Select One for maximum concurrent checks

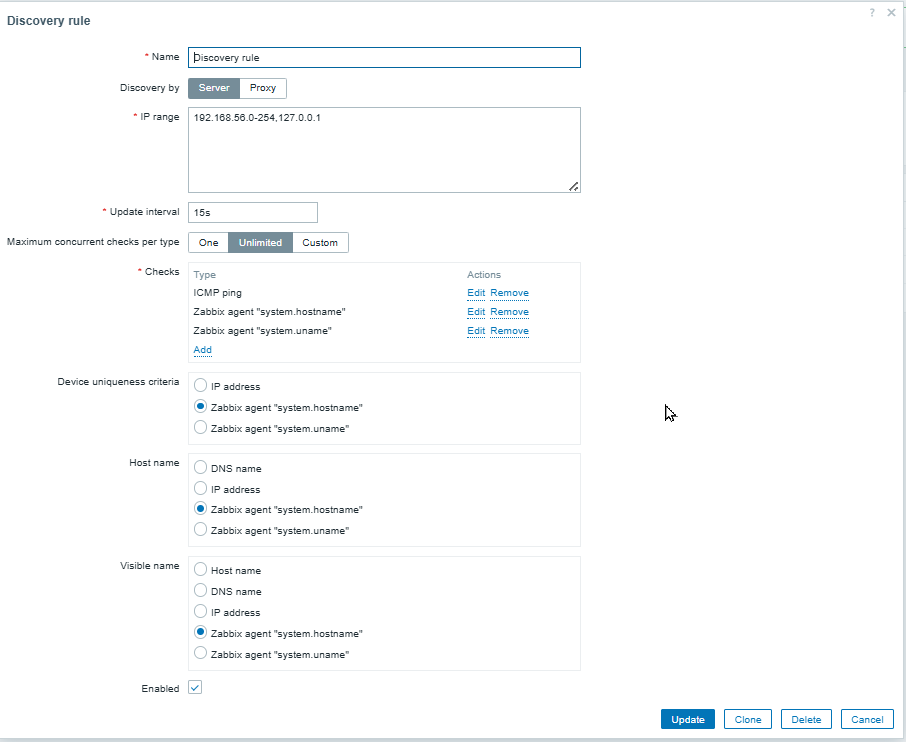click(x=208, y=242)
